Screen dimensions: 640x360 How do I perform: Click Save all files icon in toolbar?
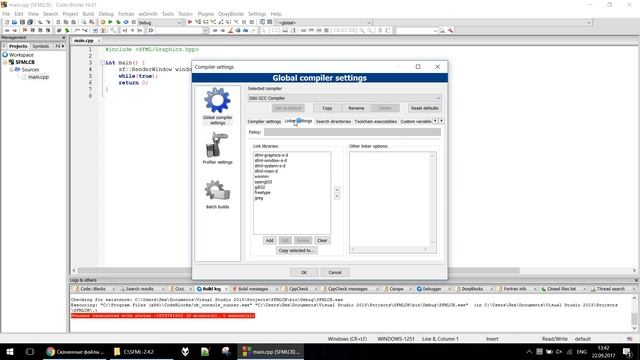[30, 22]
